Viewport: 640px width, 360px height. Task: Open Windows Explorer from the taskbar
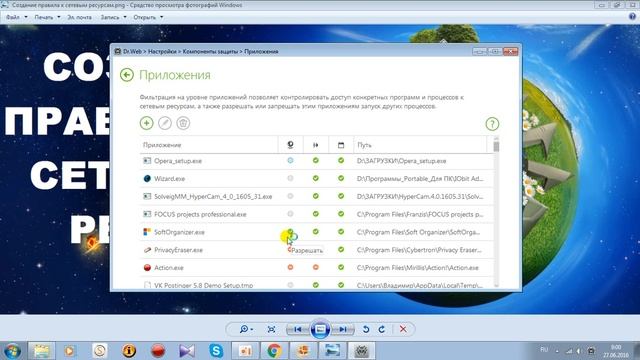click(41, 351)
